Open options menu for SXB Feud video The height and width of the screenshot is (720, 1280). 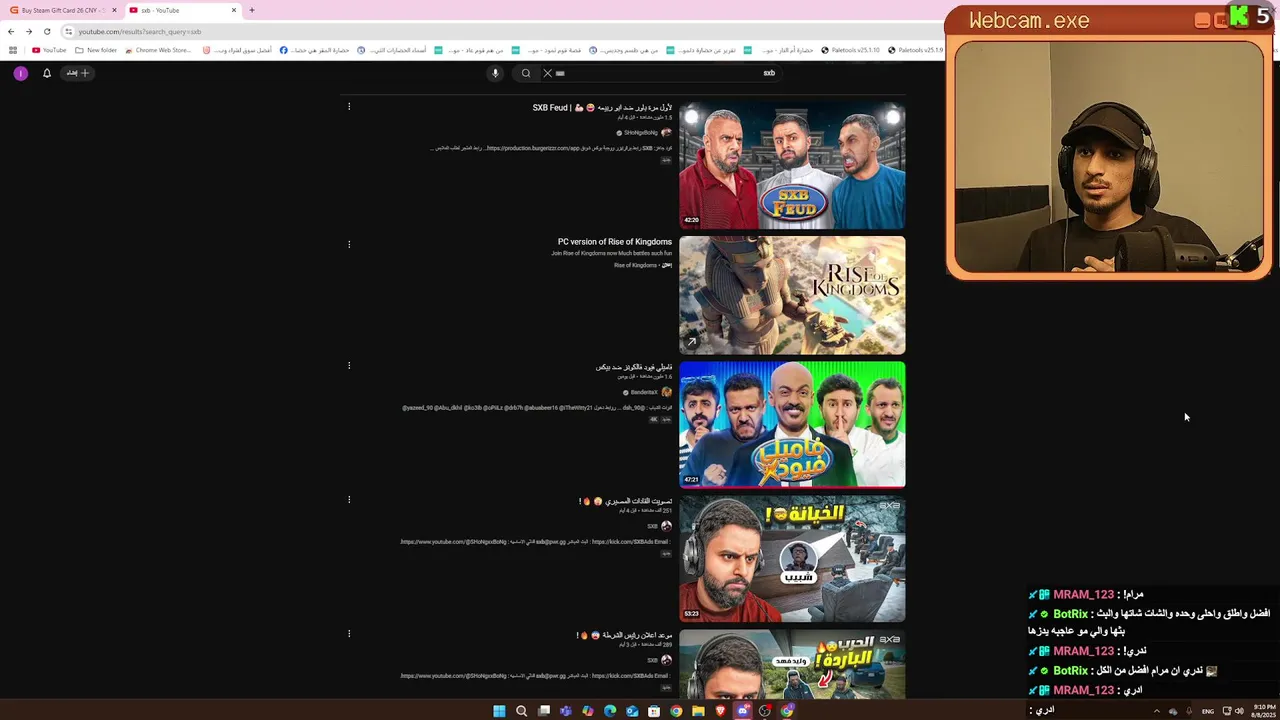[349, 106]
